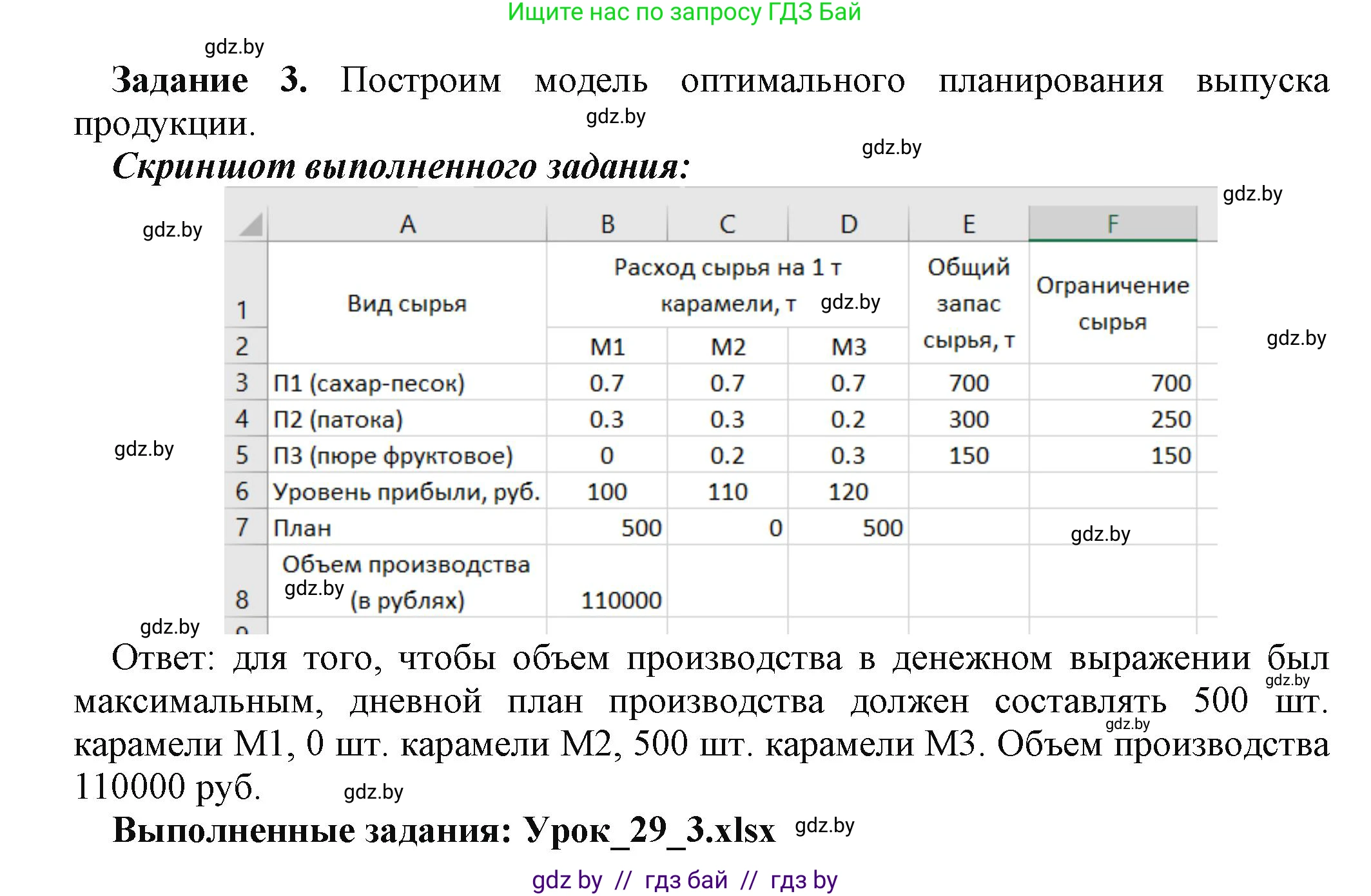Click cell D5 with value 0.3

pos(848,454)
